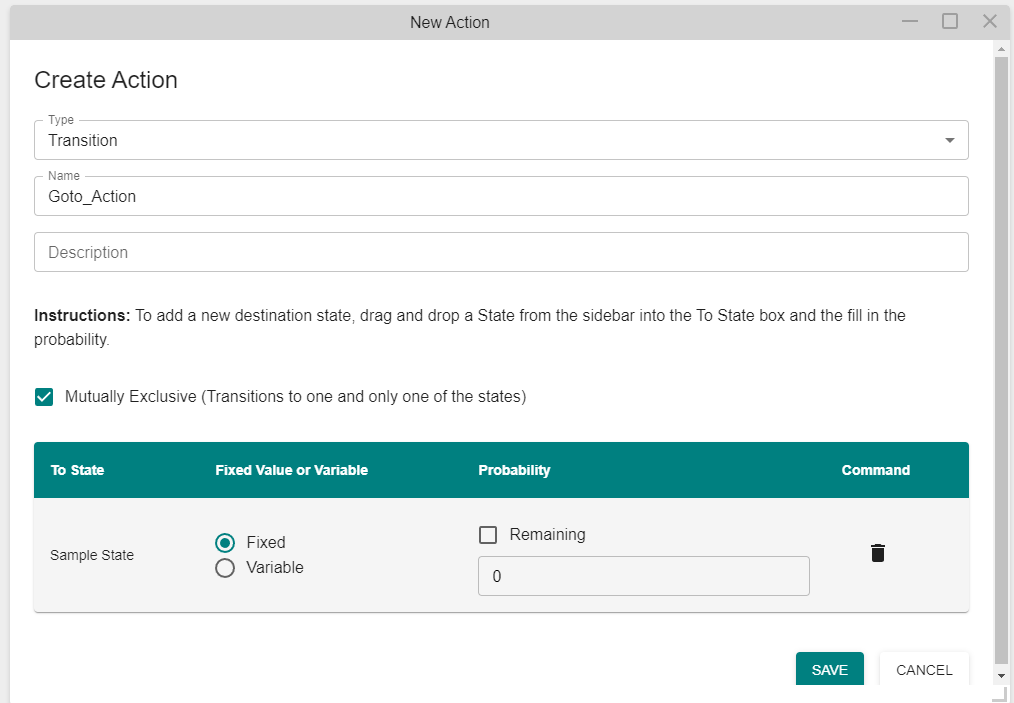Click the Probability value field showing 0
Image resolution: width=1014 pixels, height=703 pixels.
(643, 576)
